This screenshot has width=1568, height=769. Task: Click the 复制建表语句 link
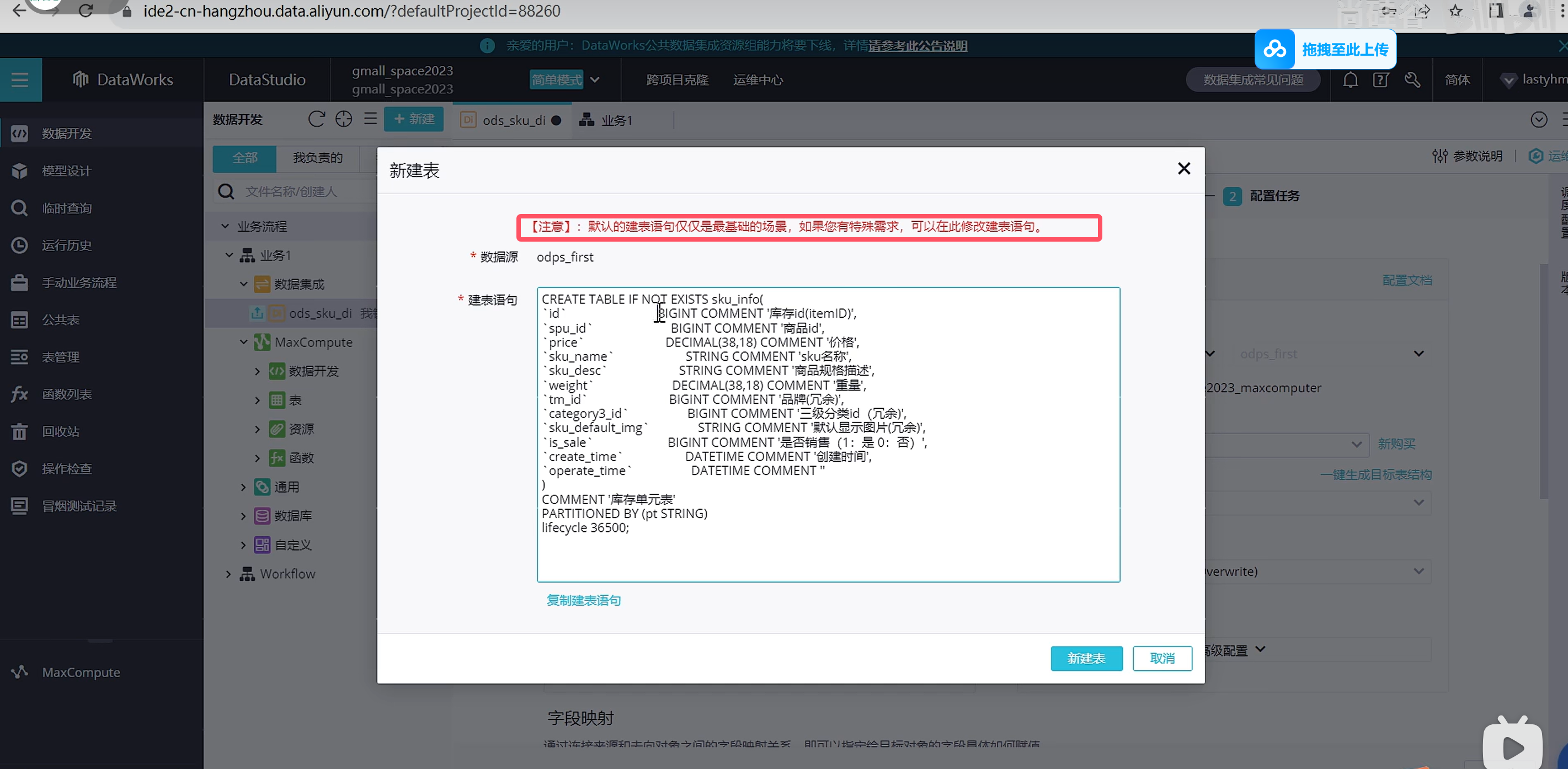pyautogui.click(x=583, y=601)
